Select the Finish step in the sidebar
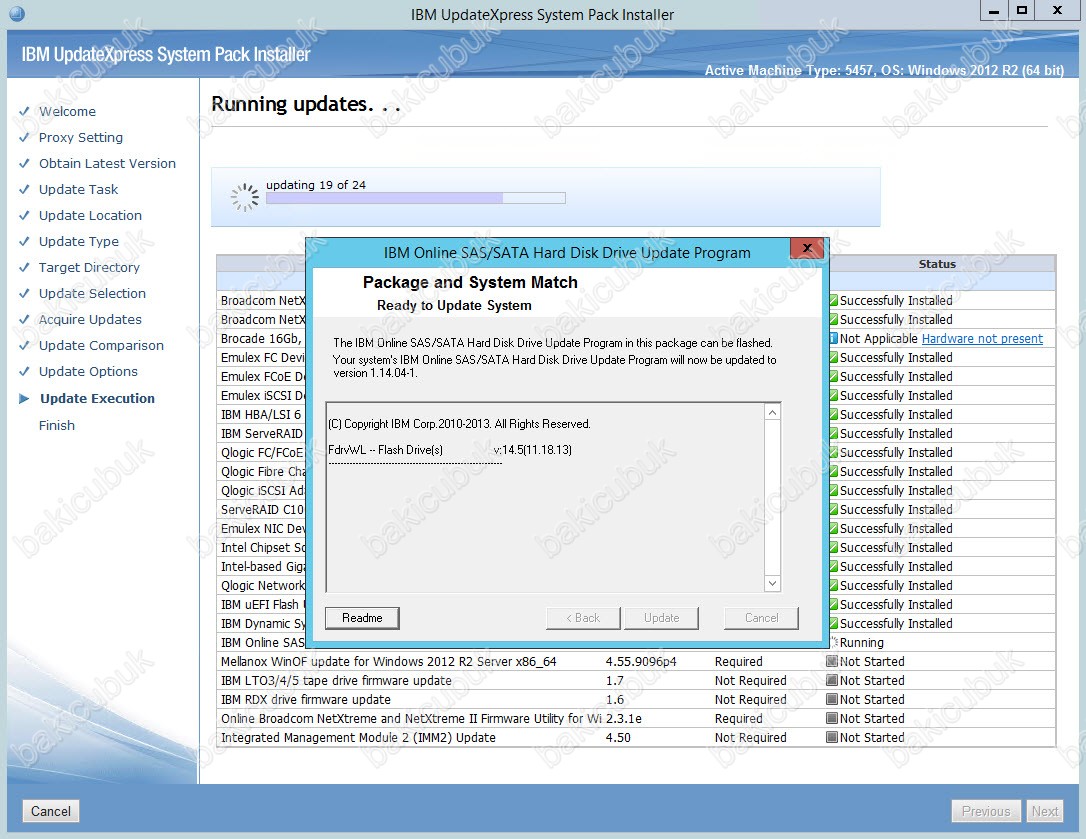Viewport: 1086px width, 839px height. [x=57, y=425]
